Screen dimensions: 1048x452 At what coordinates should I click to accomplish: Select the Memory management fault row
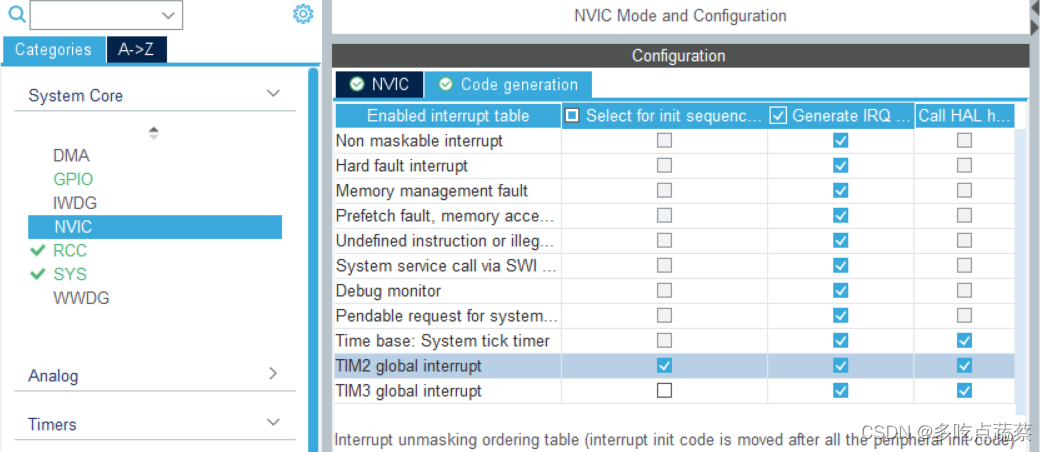674,191
